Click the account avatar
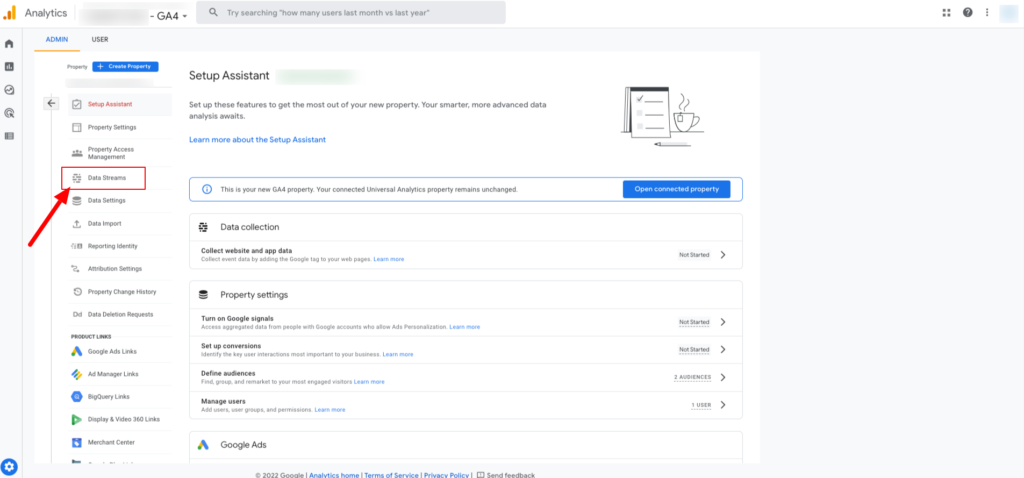This screenshot has height=478, width=1024. [1008, 13]
